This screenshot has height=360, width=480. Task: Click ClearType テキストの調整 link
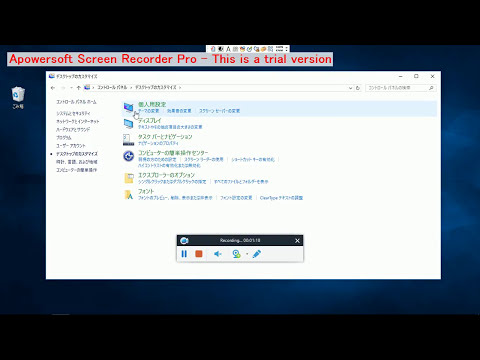tap(281, 198)
